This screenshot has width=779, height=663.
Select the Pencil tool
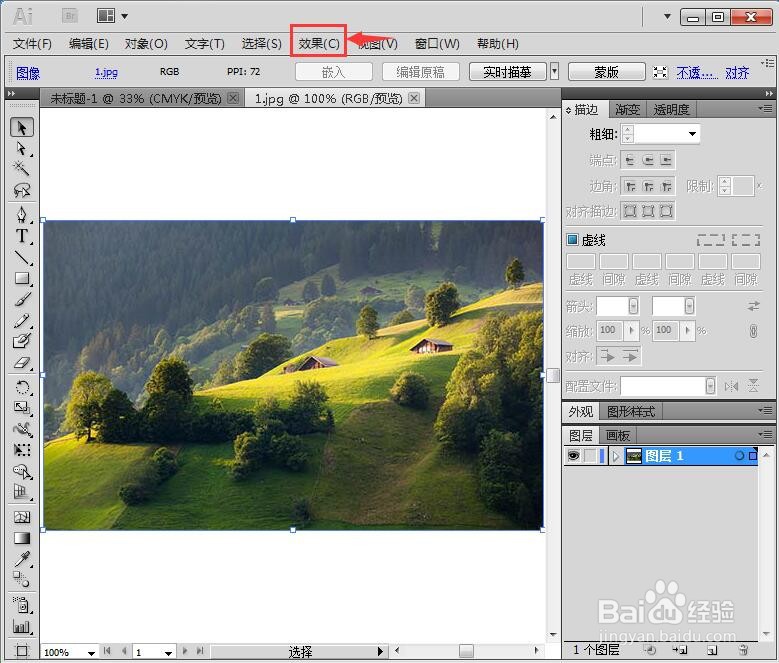tap(22, 320)
